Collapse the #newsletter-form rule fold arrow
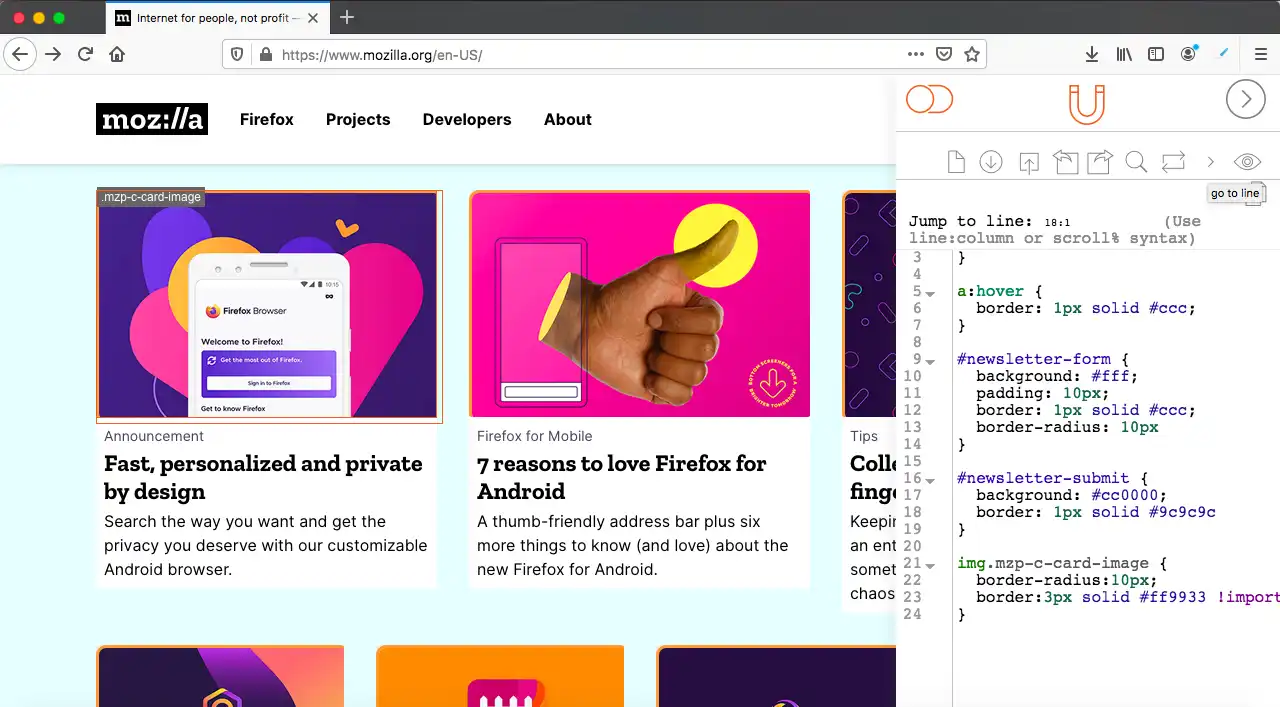 coord(930,362)
